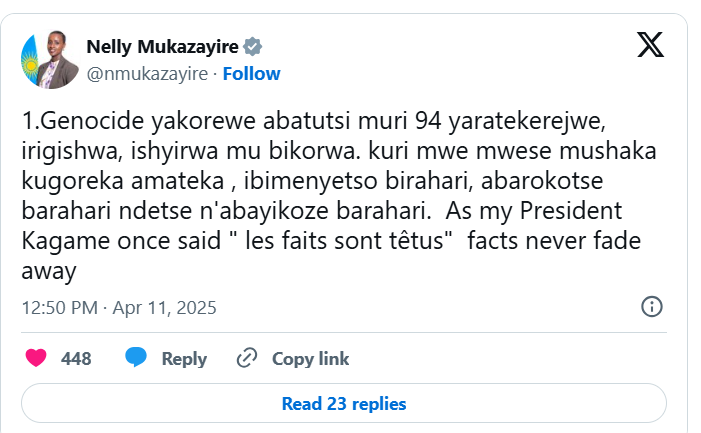Viewport: 701px width, 433px height.
Task: Click the reply speech bubble icon
Action: click(x=137, y=358)
